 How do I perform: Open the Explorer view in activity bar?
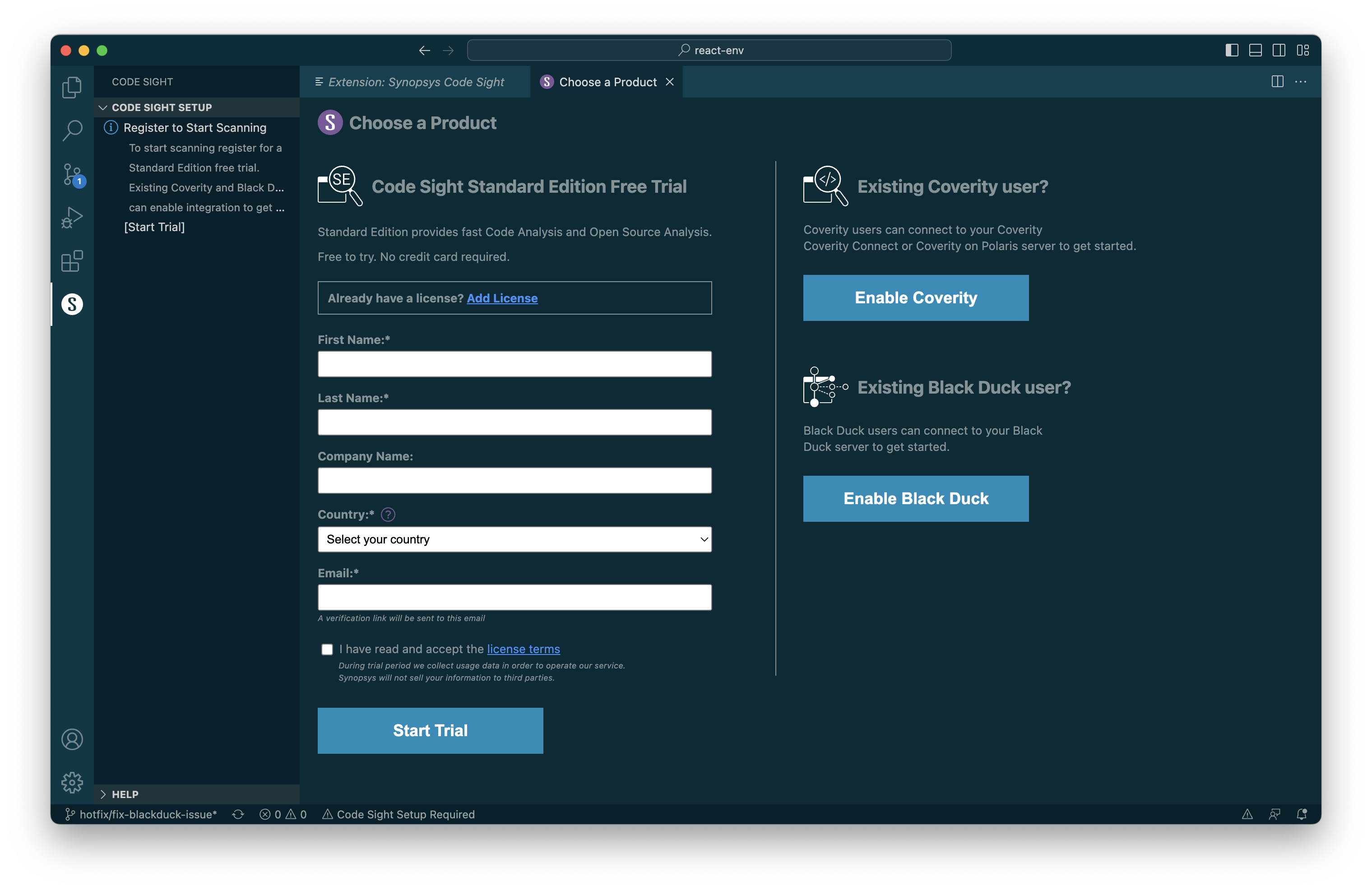(x=72, y=87)
